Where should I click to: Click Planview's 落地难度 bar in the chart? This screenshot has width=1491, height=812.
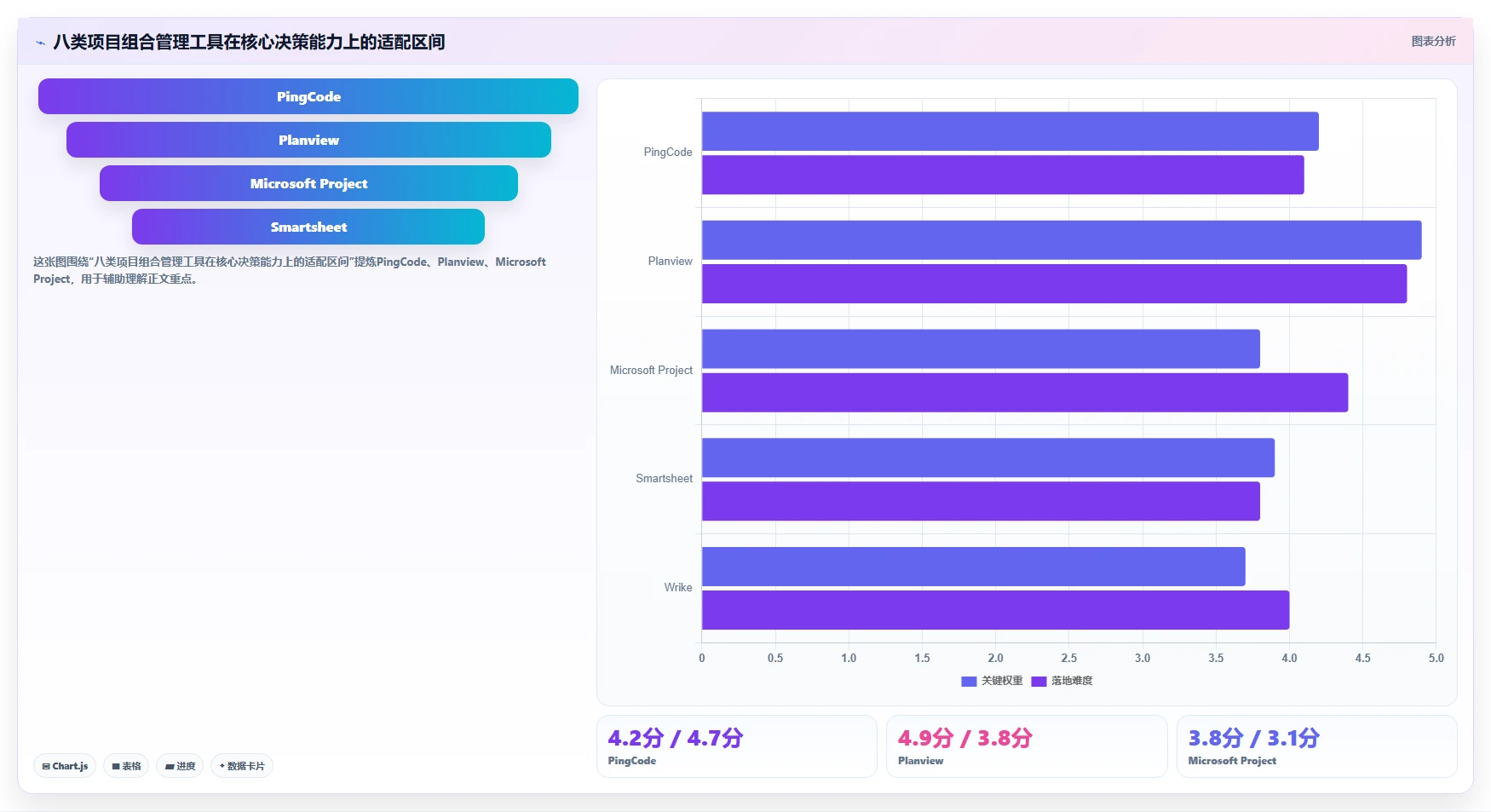(1054, 284)
